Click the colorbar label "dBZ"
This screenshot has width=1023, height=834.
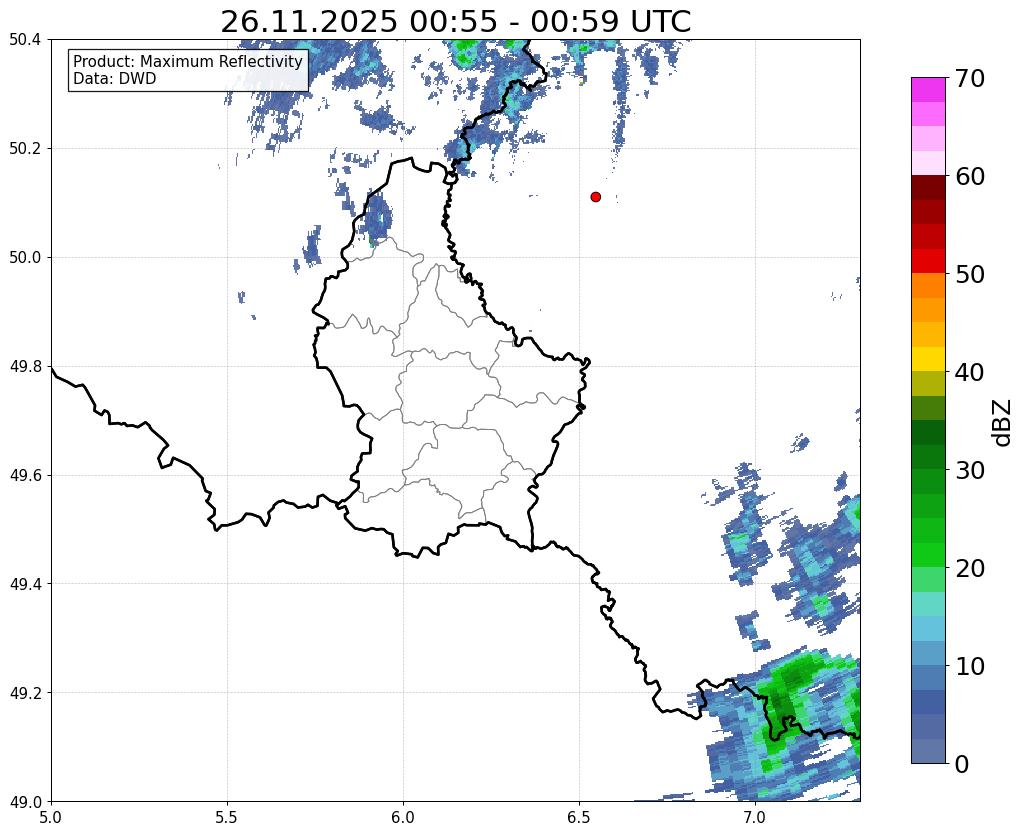[x=1003, y=422]
